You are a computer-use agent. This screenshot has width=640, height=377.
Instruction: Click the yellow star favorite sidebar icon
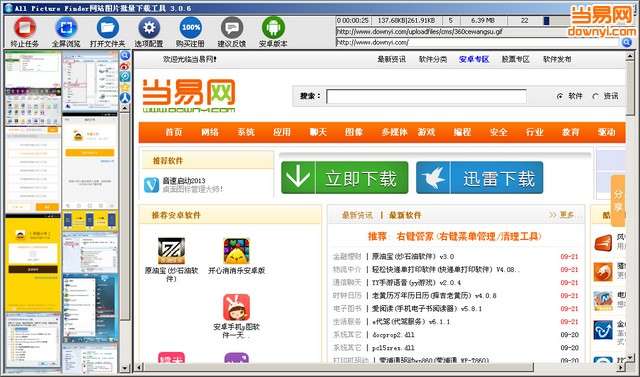tap(125, 87)
